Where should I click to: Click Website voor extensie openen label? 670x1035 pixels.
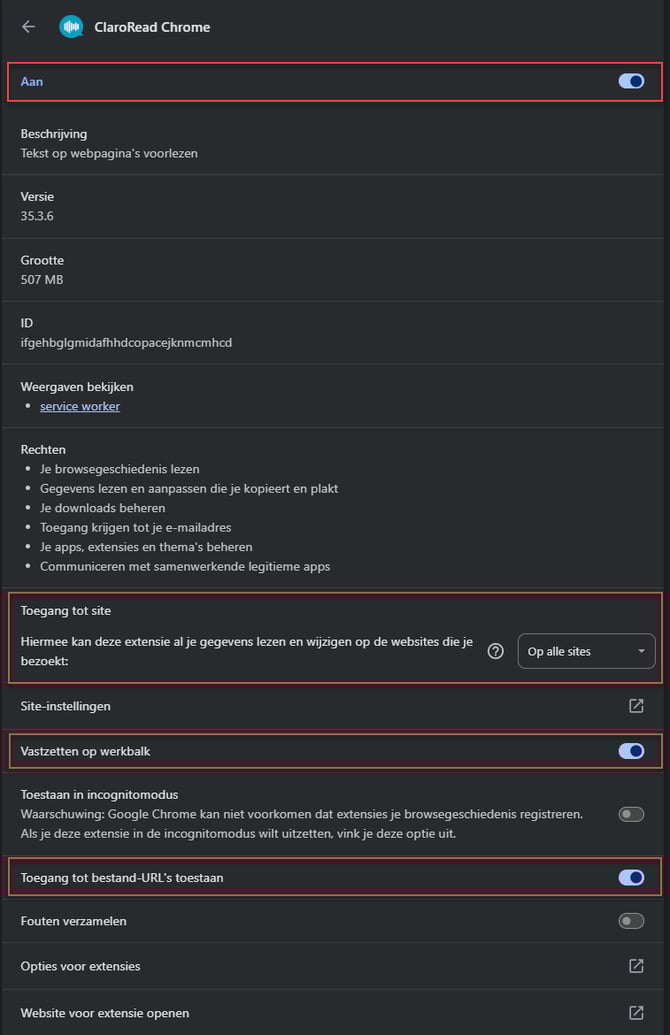coord(105,1013)
